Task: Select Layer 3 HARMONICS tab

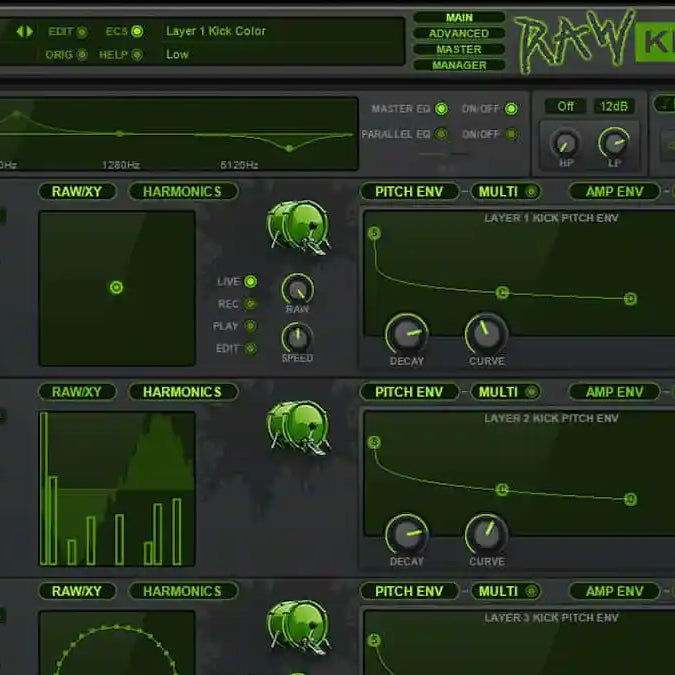Action: pos(183,591)
